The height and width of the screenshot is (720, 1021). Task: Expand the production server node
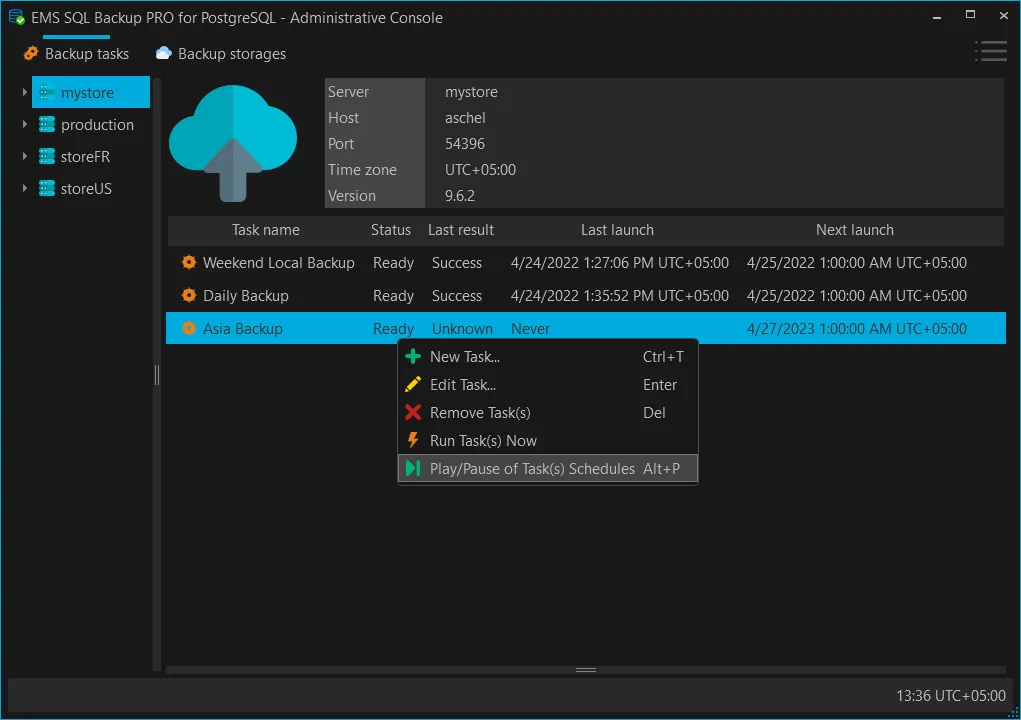coord(24,125)
